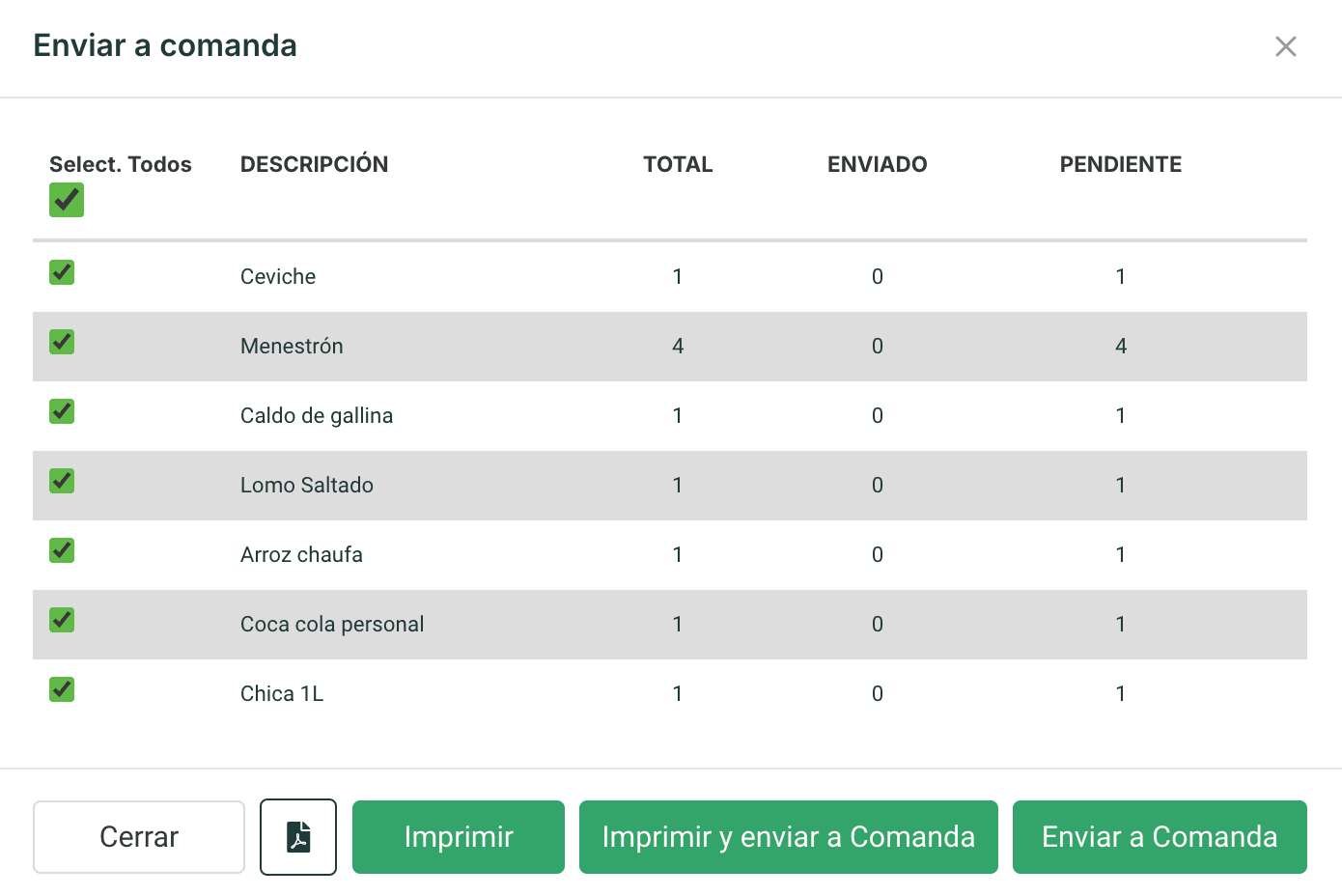Screen dimensions: 1342x896
Task: Click the PDF export icon button
Action: coord(298,837)
